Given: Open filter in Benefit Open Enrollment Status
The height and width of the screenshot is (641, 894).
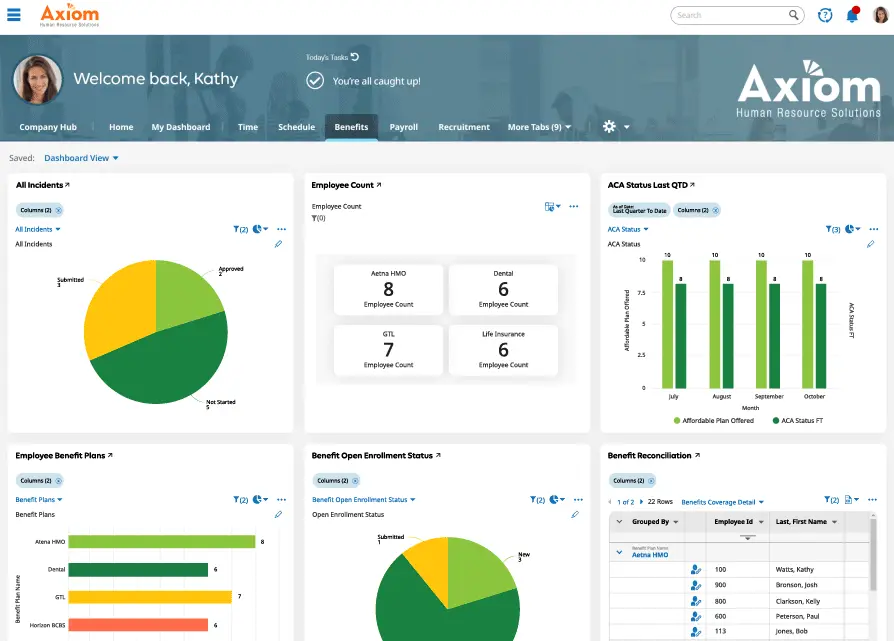Looking at the screenshot, I should [537, 500].
